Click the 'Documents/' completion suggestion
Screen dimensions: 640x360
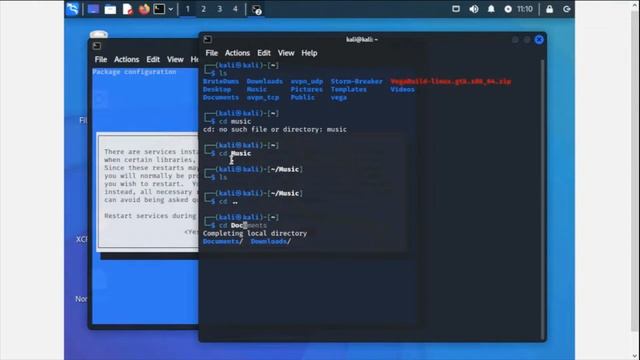(223, 241)
